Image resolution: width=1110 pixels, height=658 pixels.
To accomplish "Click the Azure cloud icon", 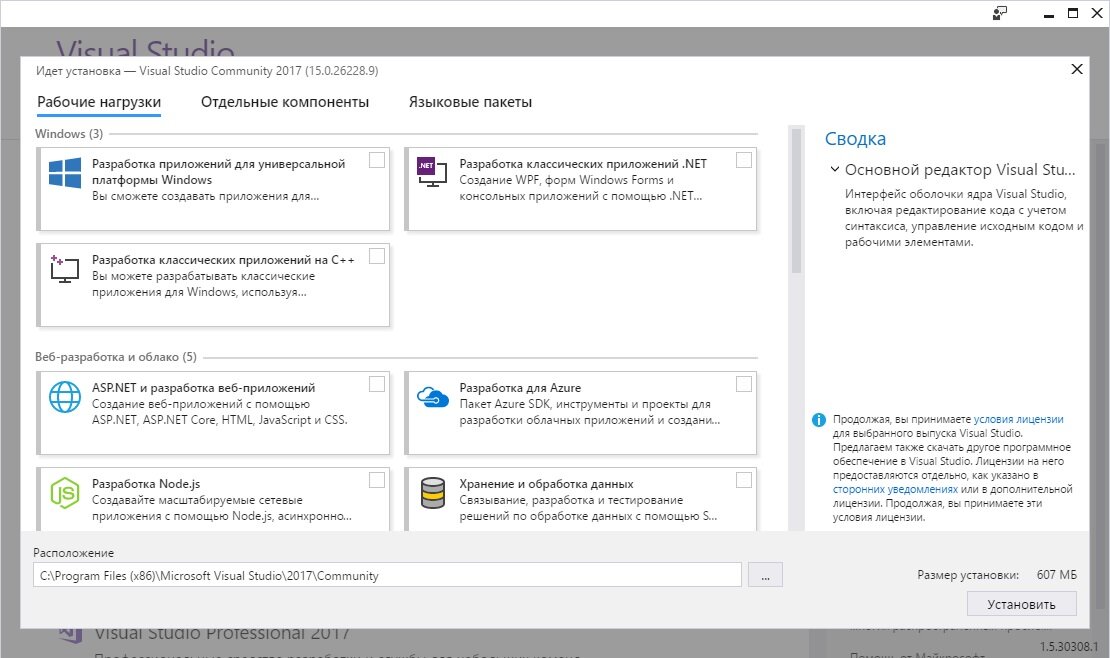I will [x=433, y=397].
